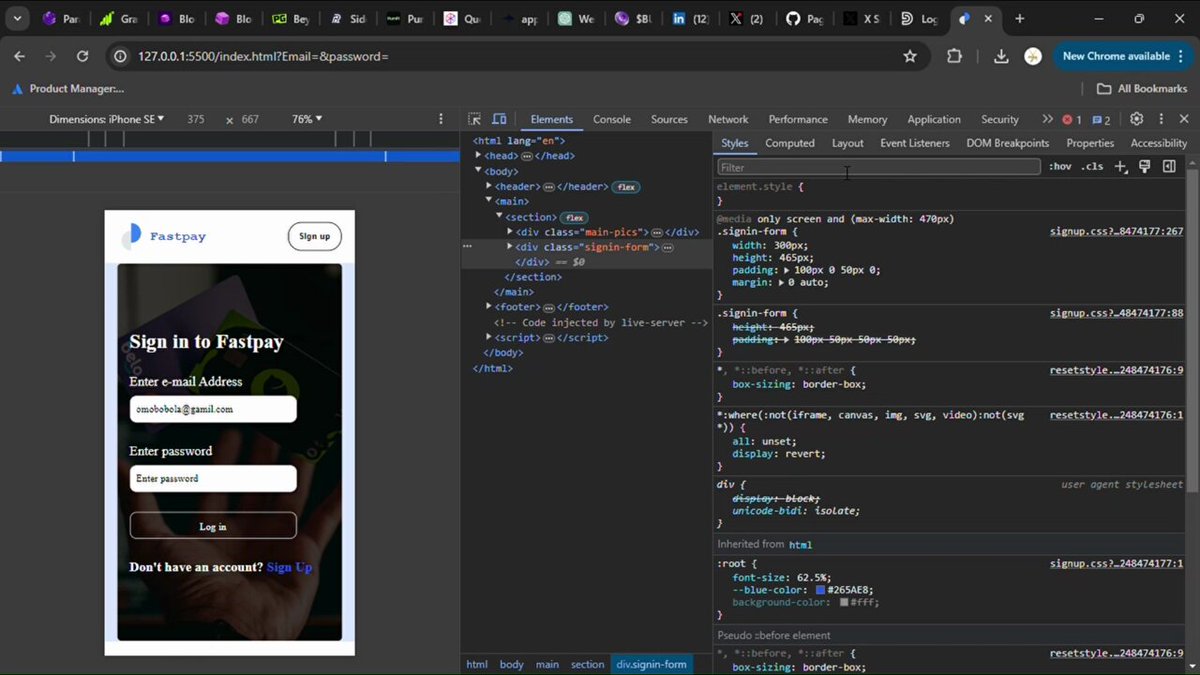Add a new style rule with plus icon
This screenshot has width=1200, height=675.
pos(1120,167)
